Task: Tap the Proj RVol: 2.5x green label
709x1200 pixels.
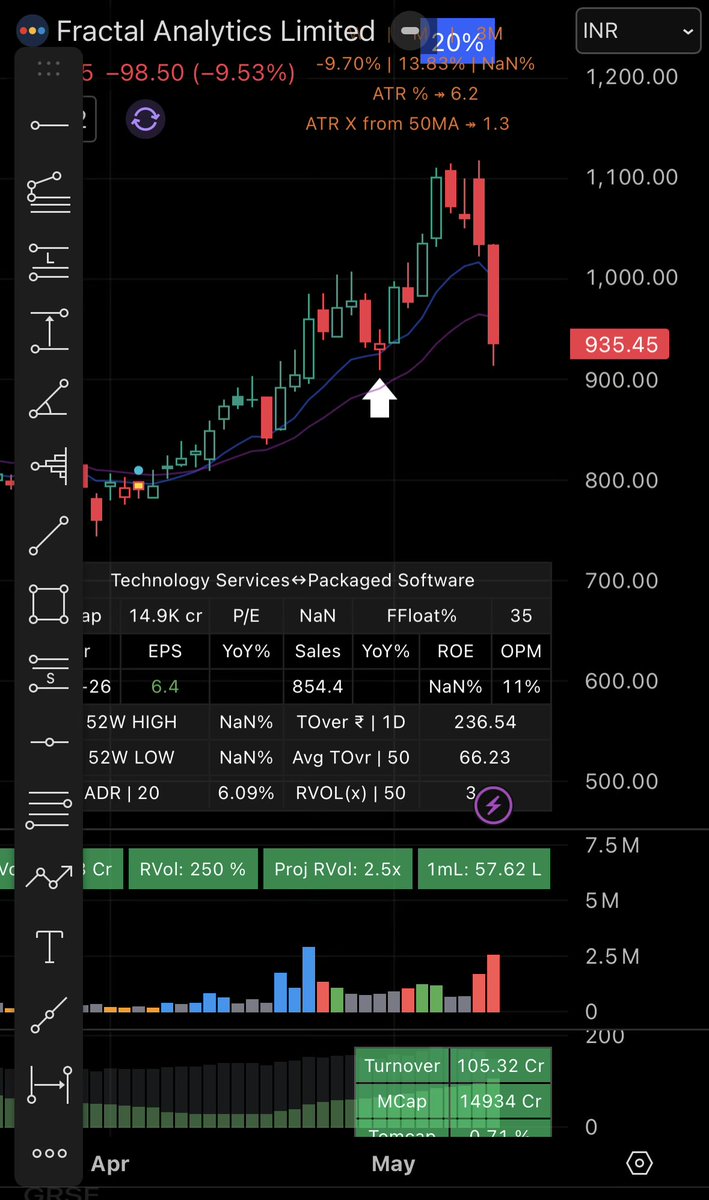Action: click(338, 869)
